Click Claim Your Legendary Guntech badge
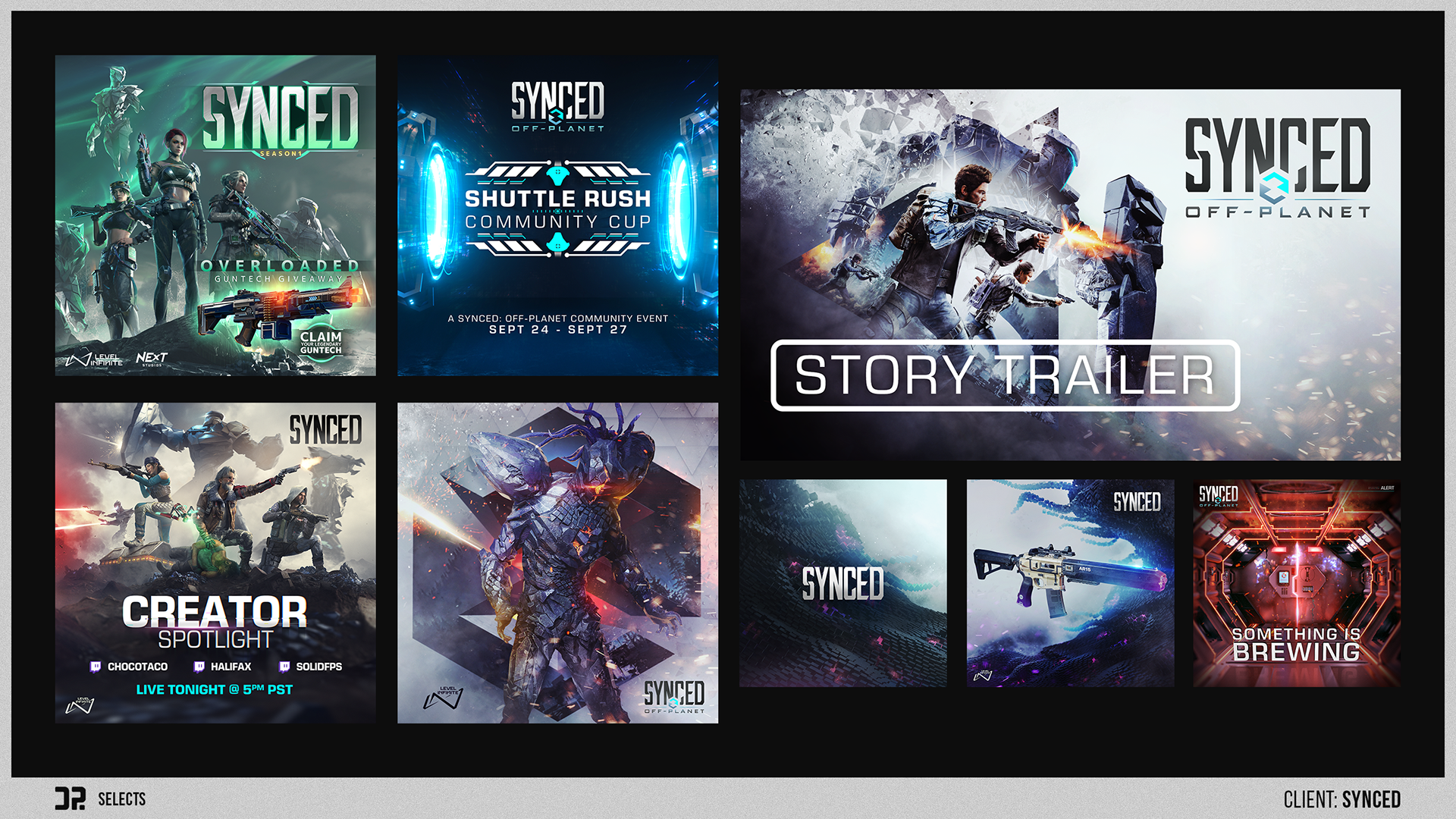The height and width of the screenshot is (819, 1456). pyautogui.click(x=321, y=343)
